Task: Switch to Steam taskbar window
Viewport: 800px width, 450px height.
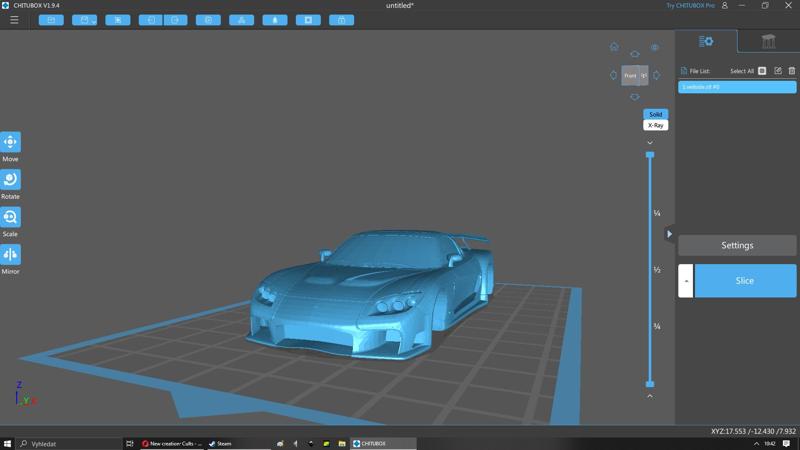Action: coord(237,443)
